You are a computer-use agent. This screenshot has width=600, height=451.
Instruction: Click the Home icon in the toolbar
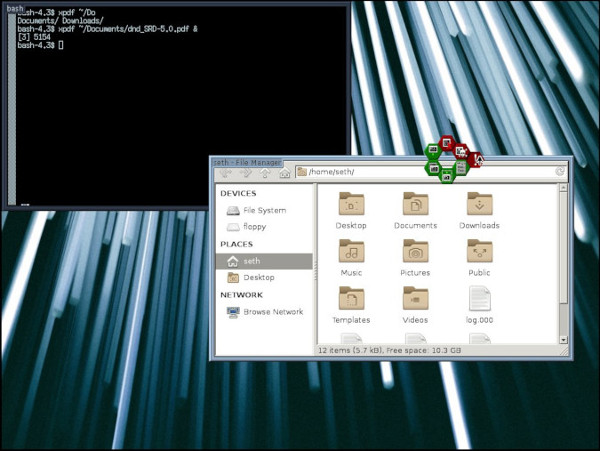point(284,172)
